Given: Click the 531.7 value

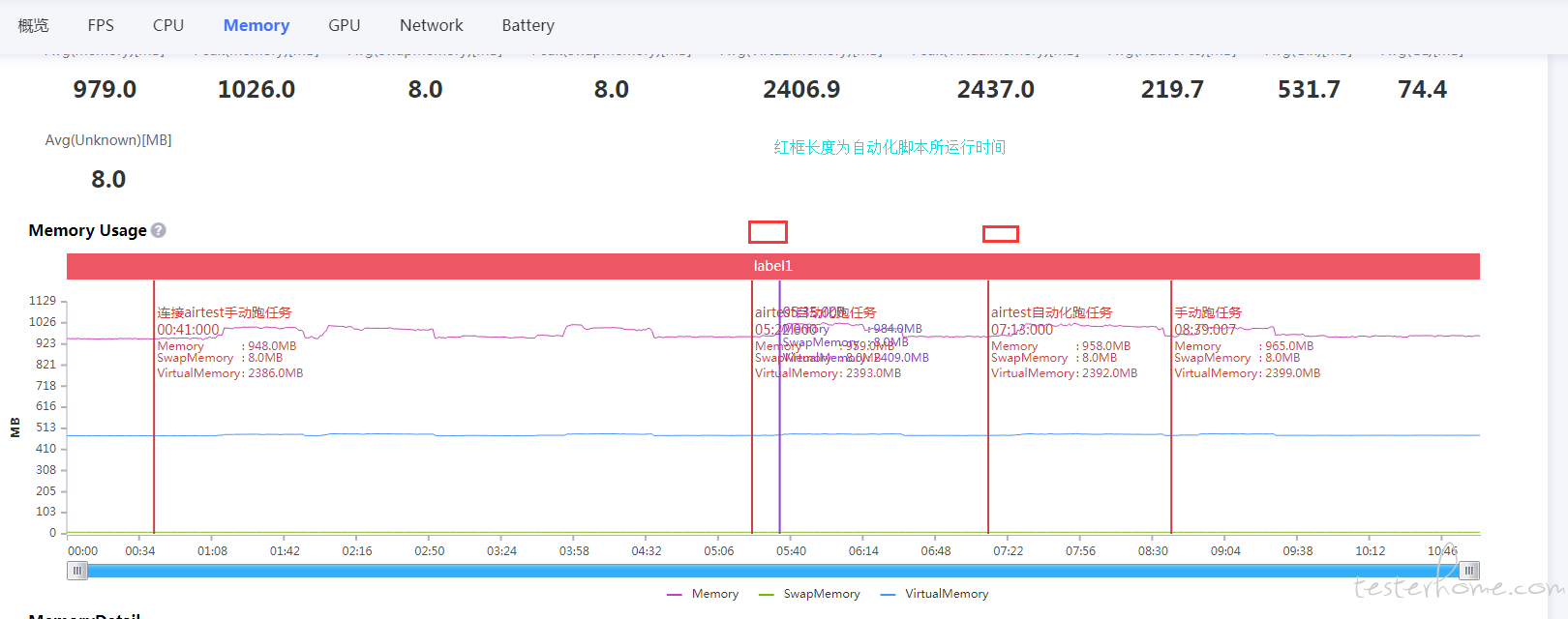Looking at the screenshot, I should click(1309, 90).
